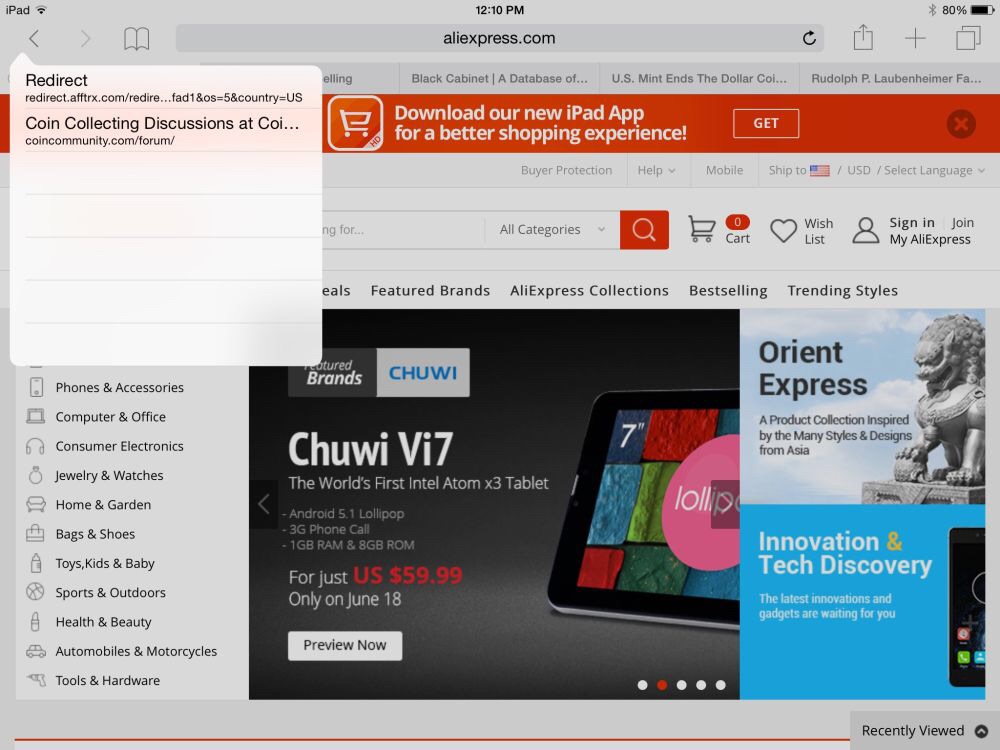1000x750 pixels.
Task: Add a new tab with plus icon
Action: [x=915, y=38]
